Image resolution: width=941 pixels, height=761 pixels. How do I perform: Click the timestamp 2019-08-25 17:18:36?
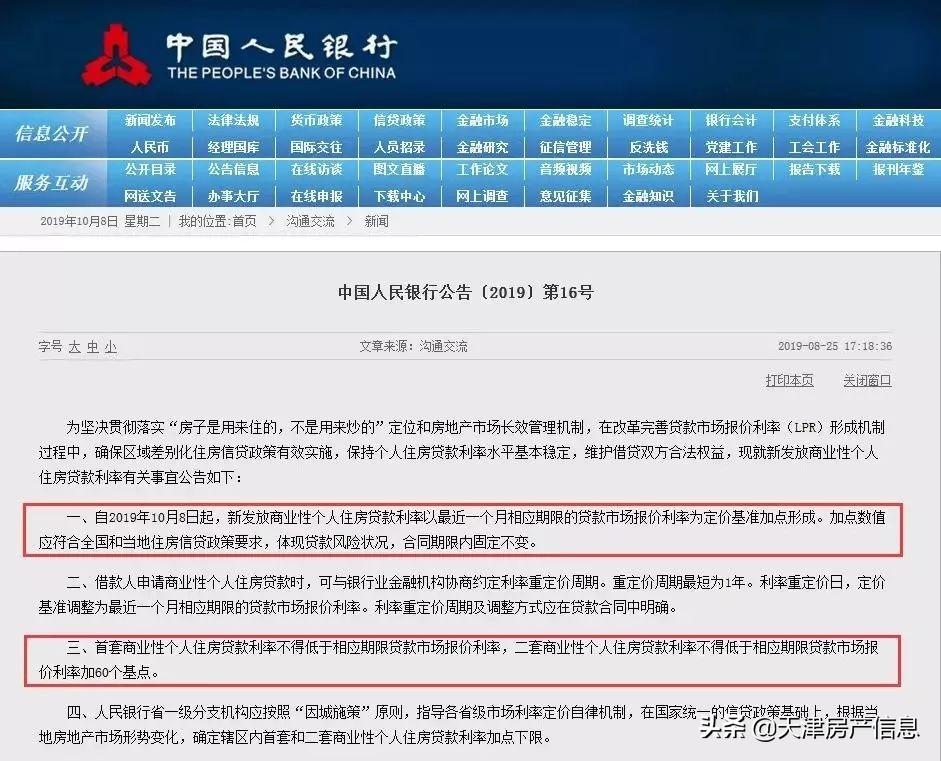tap(835, 346)
